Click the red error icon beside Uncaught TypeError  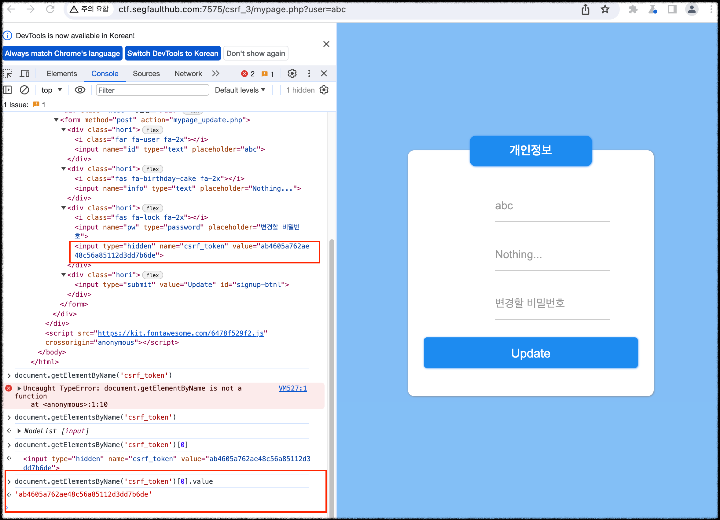pos(8,389)
